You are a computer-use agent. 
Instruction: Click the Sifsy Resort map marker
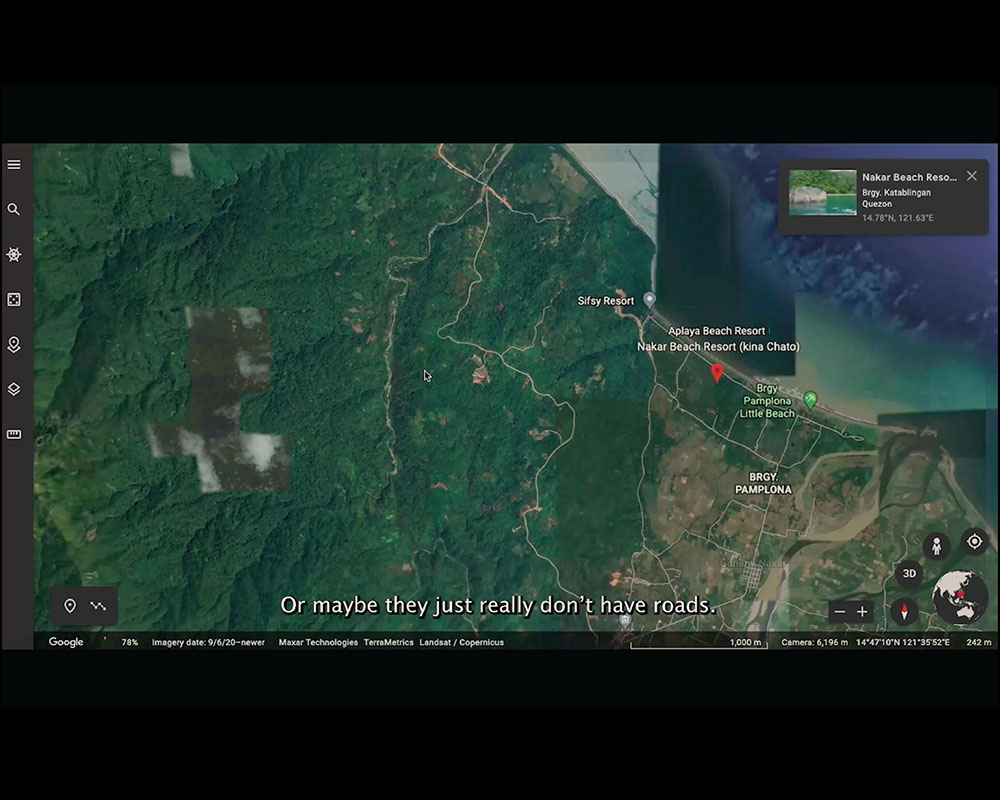point(649,299)
